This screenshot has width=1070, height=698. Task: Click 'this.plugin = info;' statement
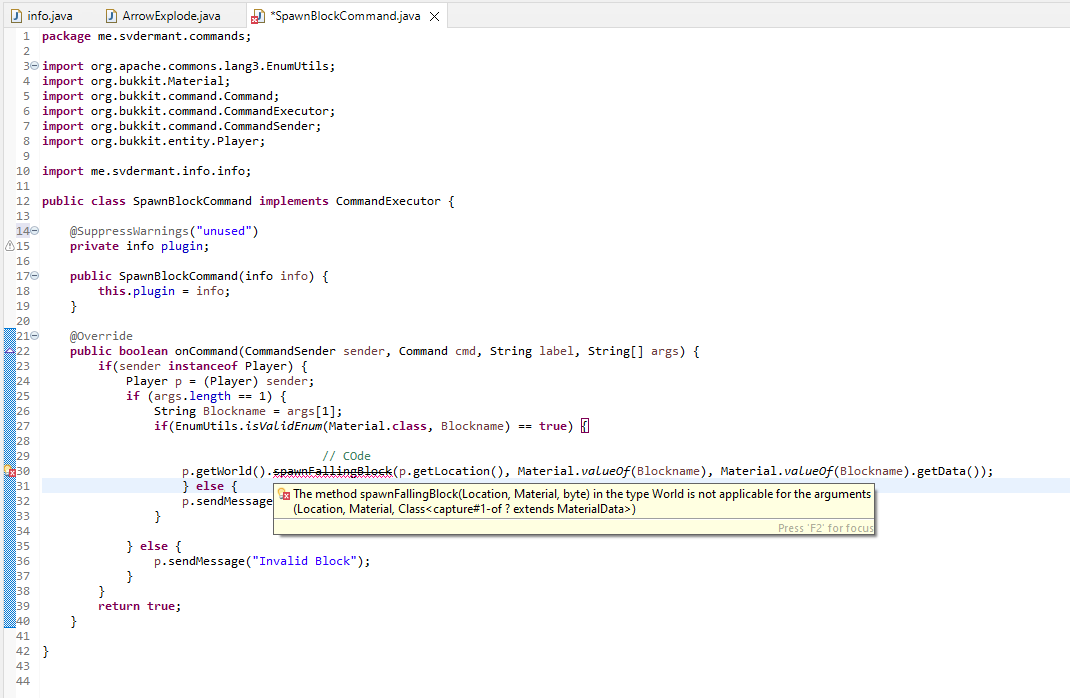[164, 291]
